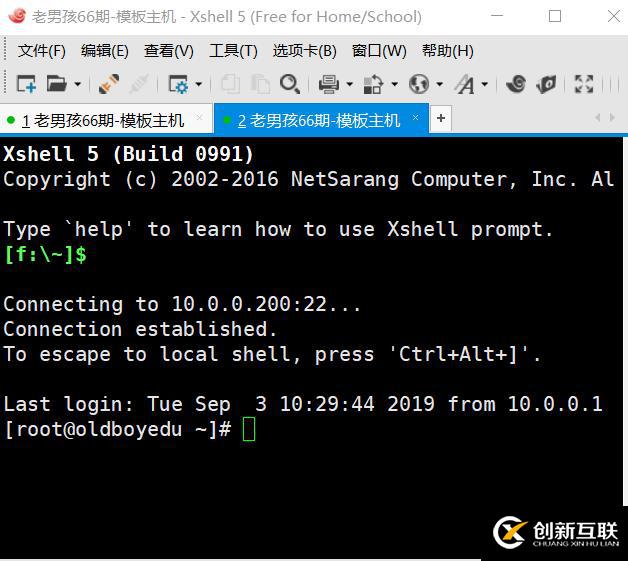Close tab 1 老男孩66期-模板主机
Viewport: 628px width, 561px height.
click(199, 118)
